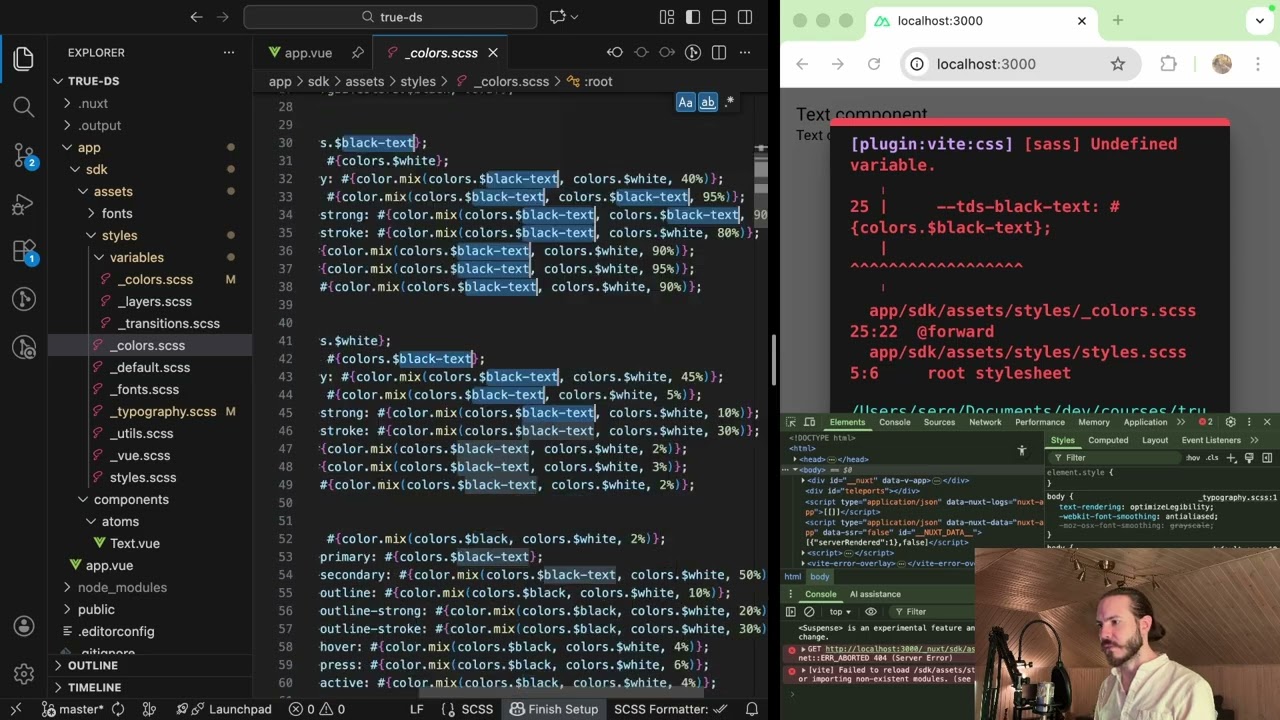Pin icon next to app.vue tab
The height and width of the screenshot is (720, 1280).
(357, 53)
